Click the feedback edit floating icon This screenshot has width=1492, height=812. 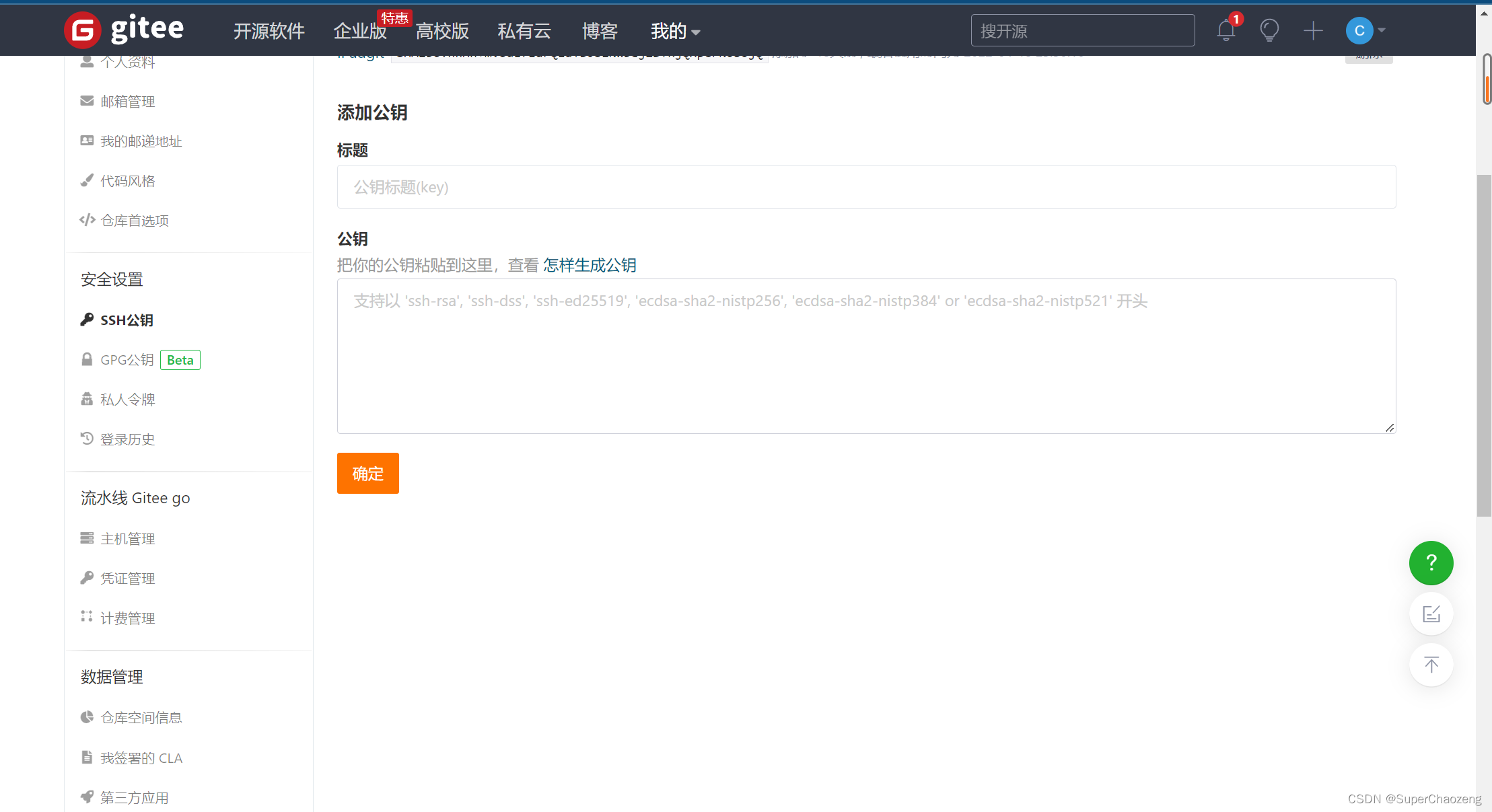tap(1431, 614)
